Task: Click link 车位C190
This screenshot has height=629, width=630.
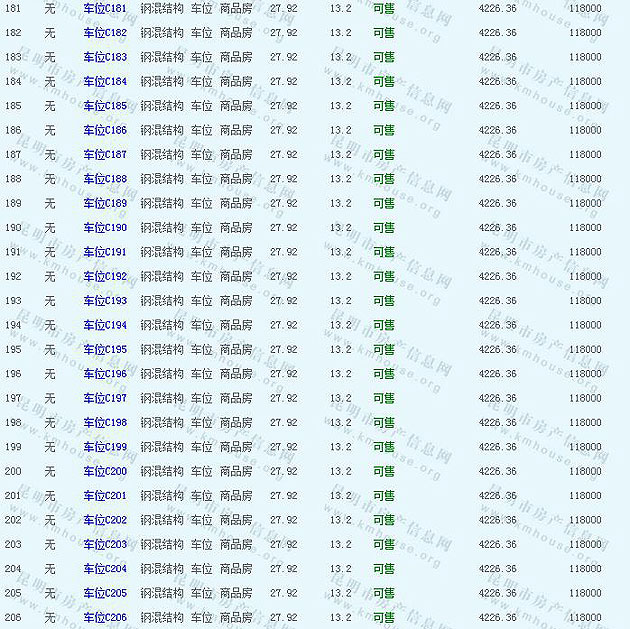Action: [105, 227]
